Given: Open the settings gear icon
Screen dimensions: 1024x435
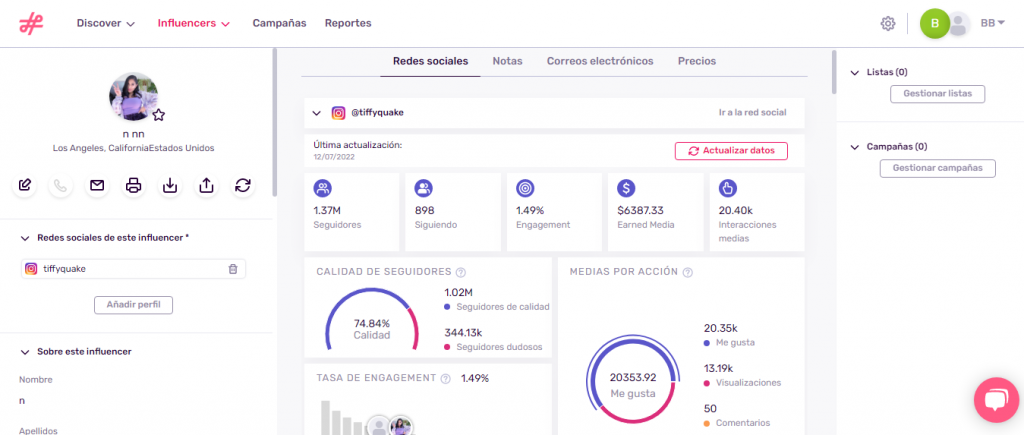Looking at the screenshot, I should pos(887,23).
